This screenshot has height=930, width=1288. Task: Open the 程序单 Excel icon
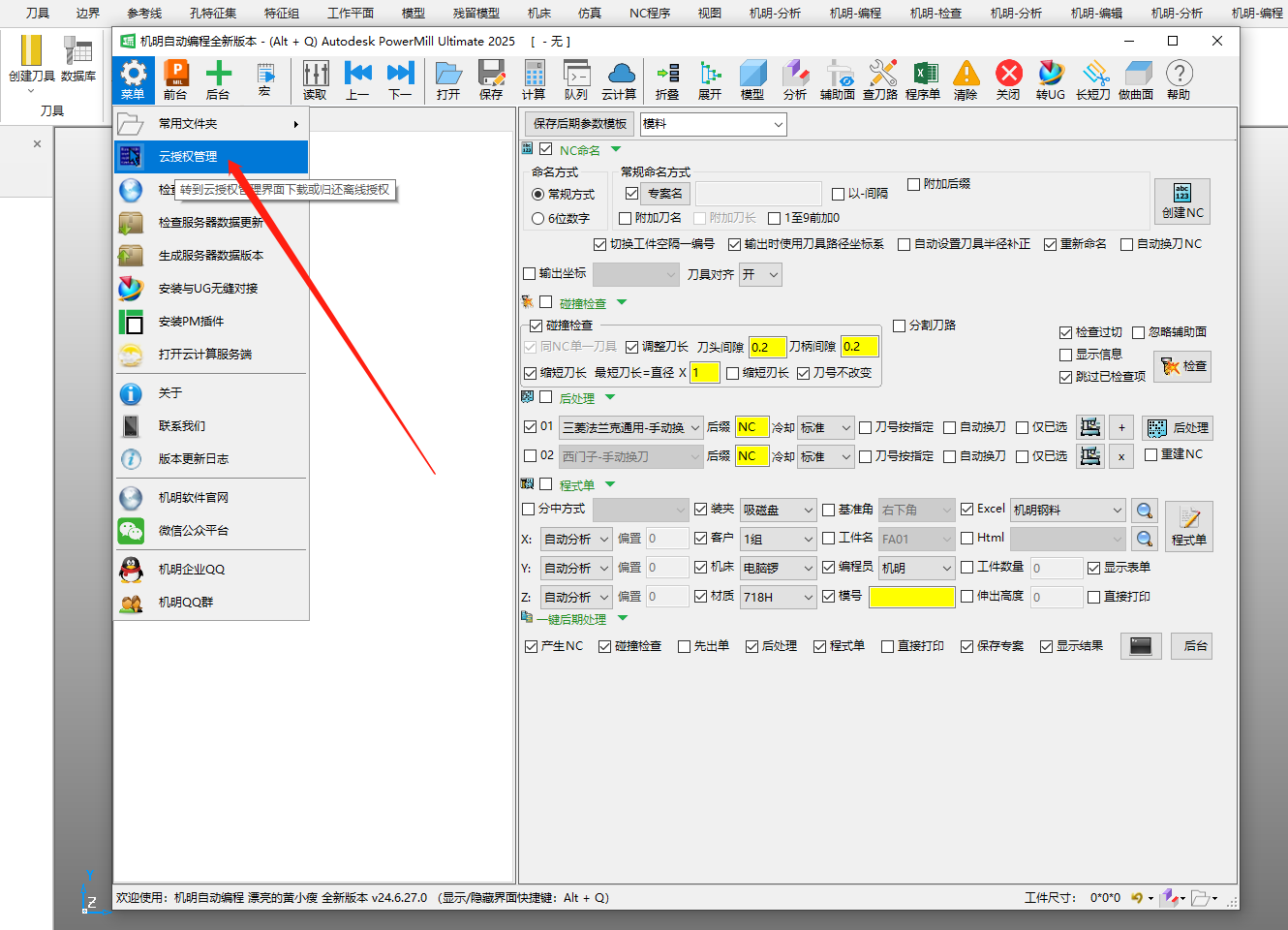pyautogui.click(x=923, y=79)
